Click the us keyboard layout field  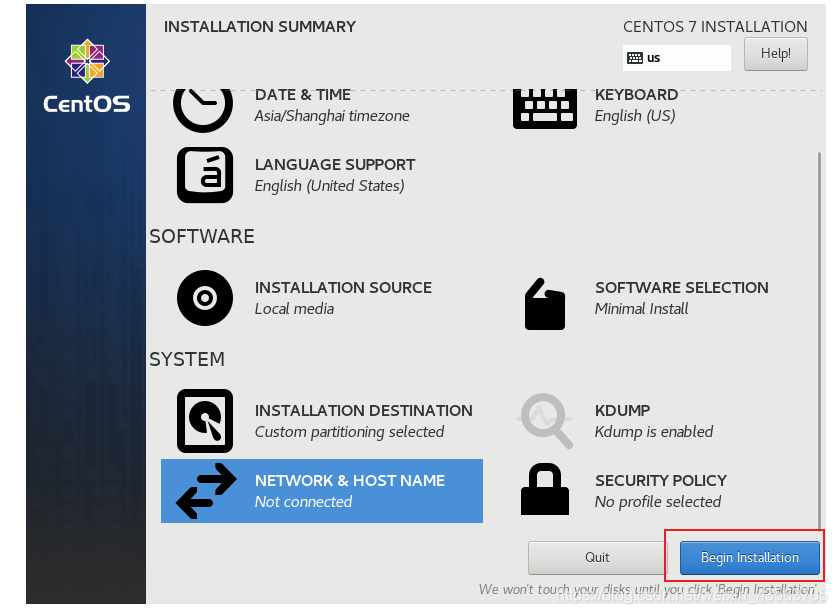[x=677, y=58]
